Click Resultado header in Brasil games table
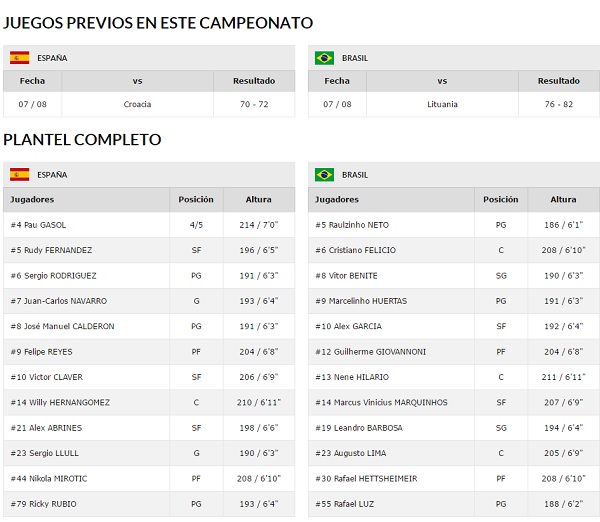Image resolution: width=600 pixels, height=522 pixels. coord(559,81)
